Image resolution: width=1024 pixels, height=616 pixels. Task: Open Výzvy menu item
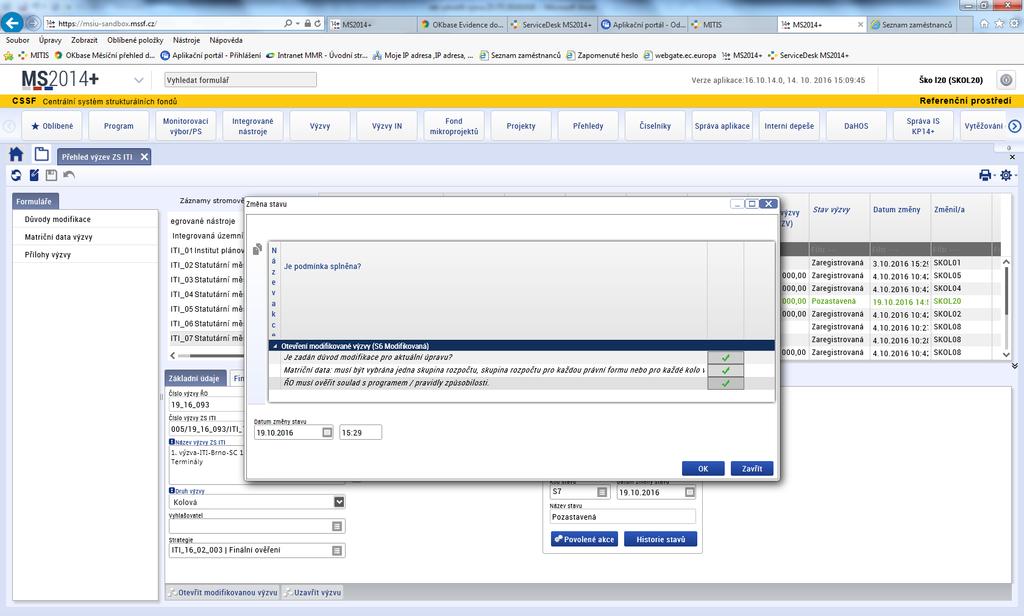click(x=320, y=126)
